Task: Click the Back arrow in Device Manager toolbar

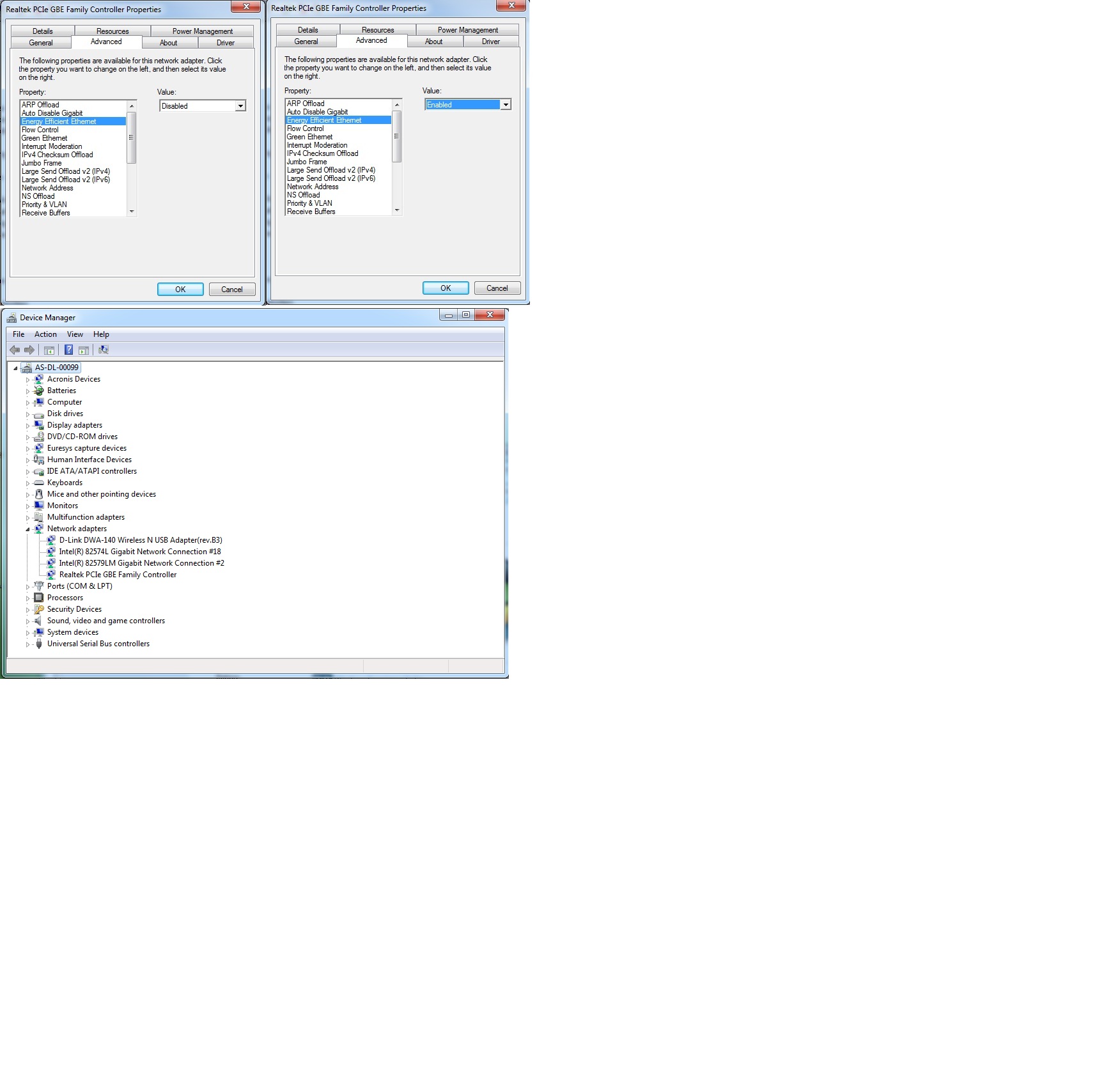Action: point(15,350)
